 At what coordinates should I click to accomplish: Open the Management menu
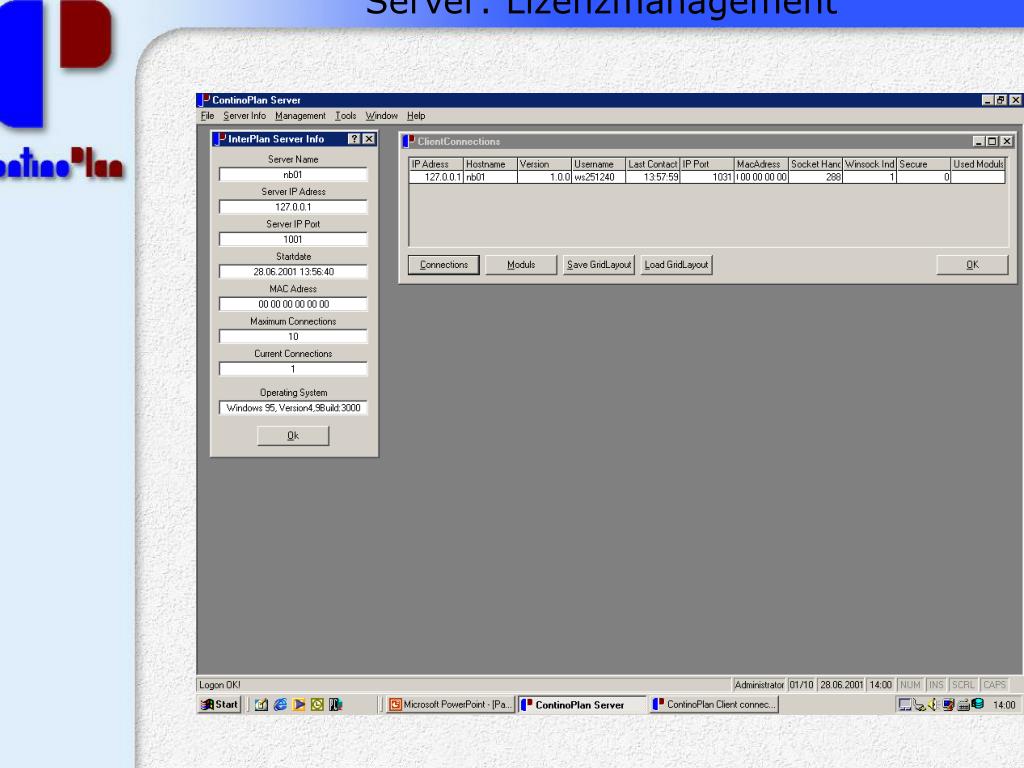300,116
